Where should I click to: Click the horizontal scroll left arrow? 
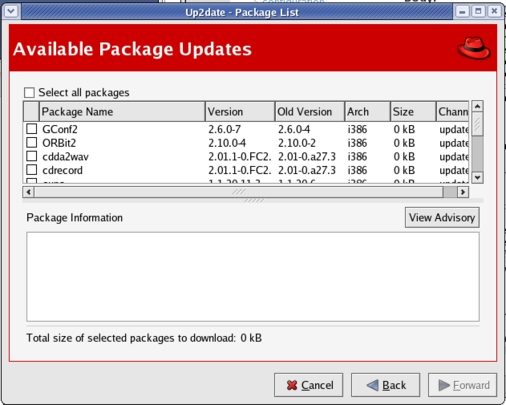(x=29, y=192)
